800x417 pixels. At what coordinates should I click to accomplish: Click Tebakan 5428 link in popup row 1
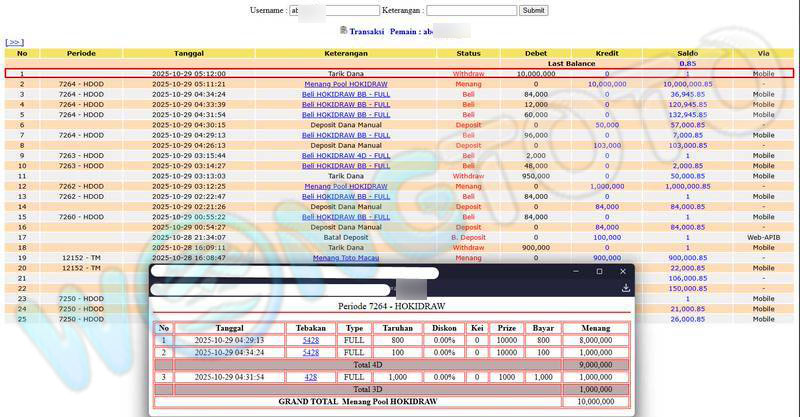(311, 341)
